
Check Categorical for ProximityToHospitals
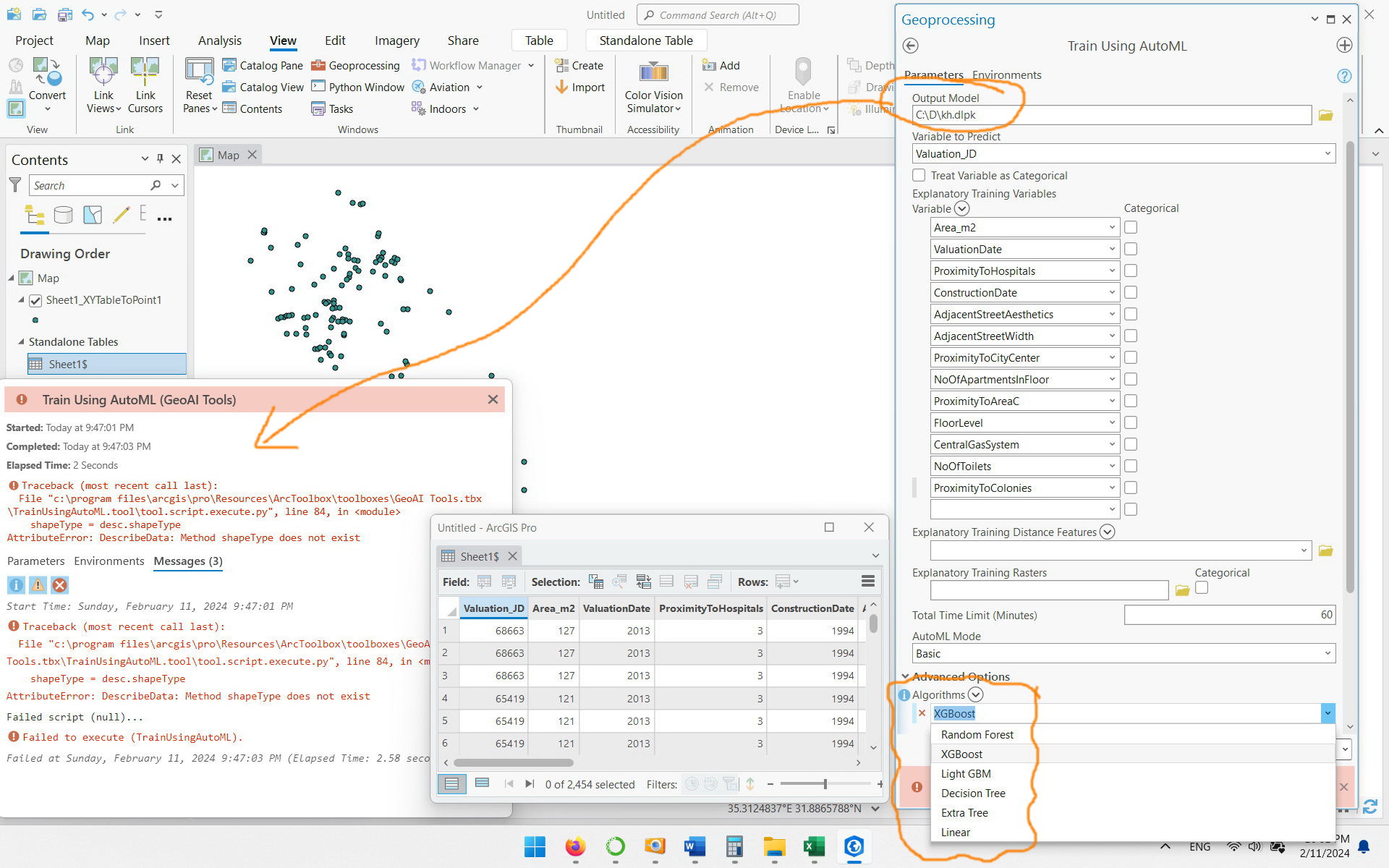point(1131,271)
